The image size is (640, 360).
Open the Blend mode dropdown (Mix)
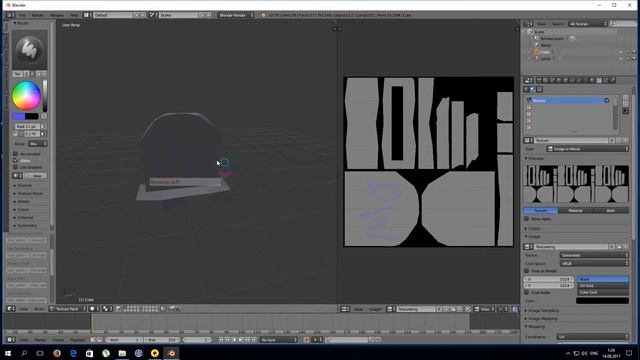(37, 144)
